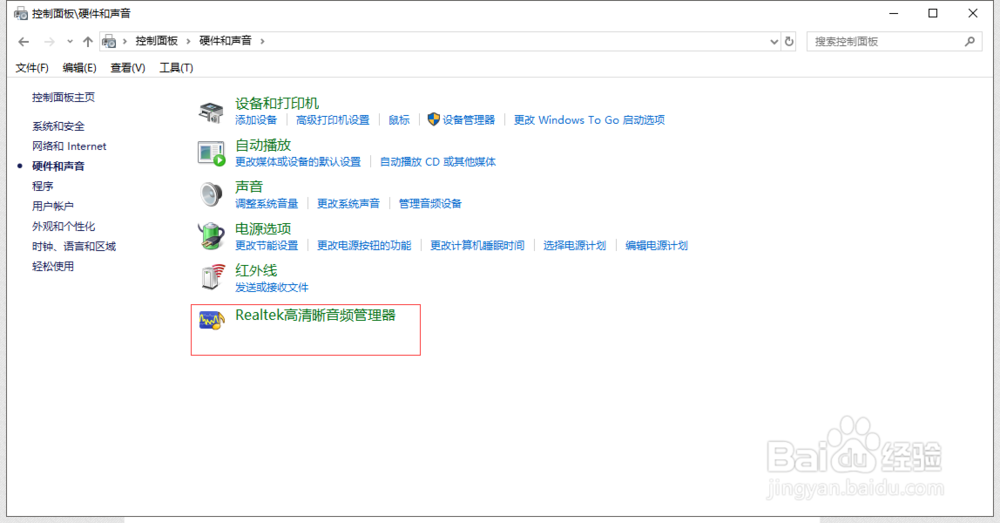Viewport: 1000px width, 523px height.
Task: Click 更改节能设置 link
Action: pos(267,246)
